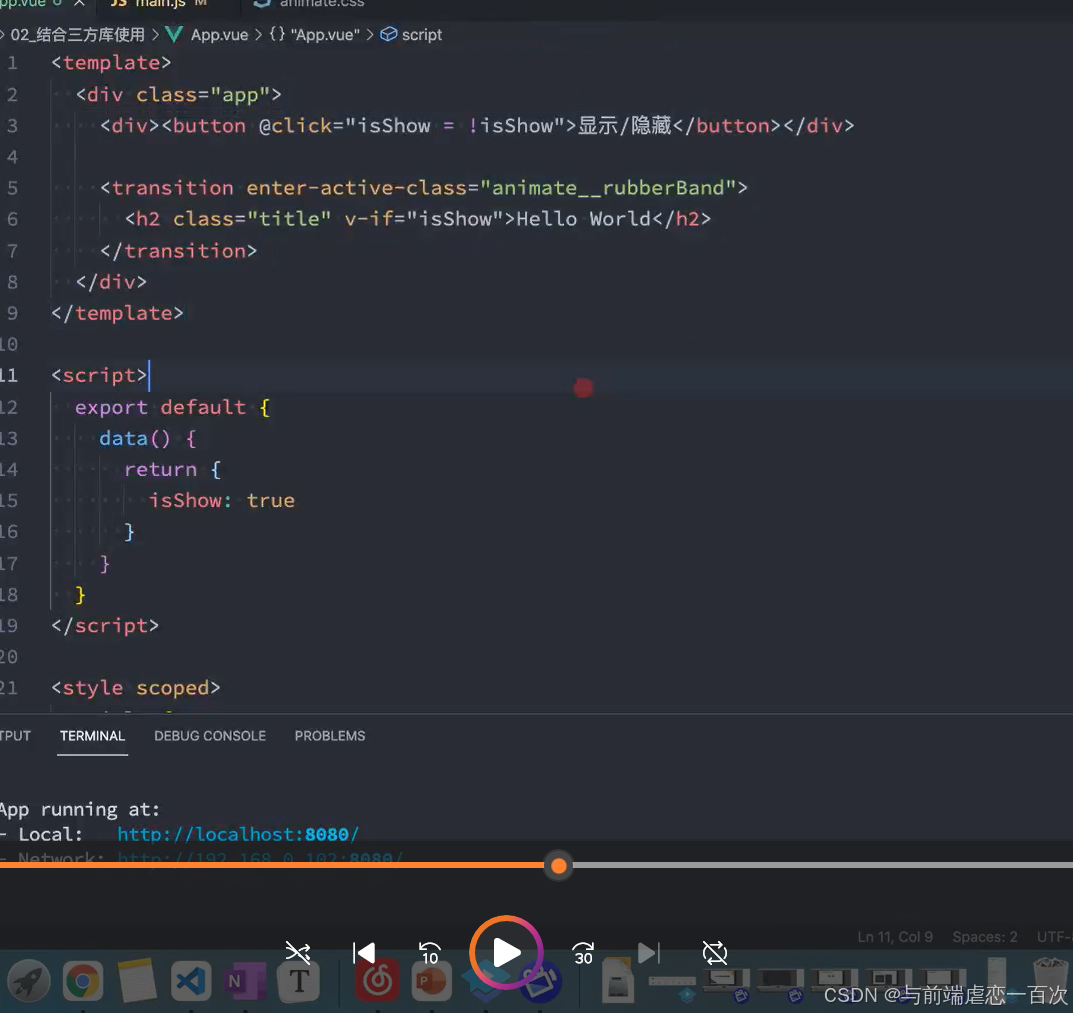Screen dimensions: 1073x1013
Task: Rewind 10 seconds
Action: (x=430, y=952)
